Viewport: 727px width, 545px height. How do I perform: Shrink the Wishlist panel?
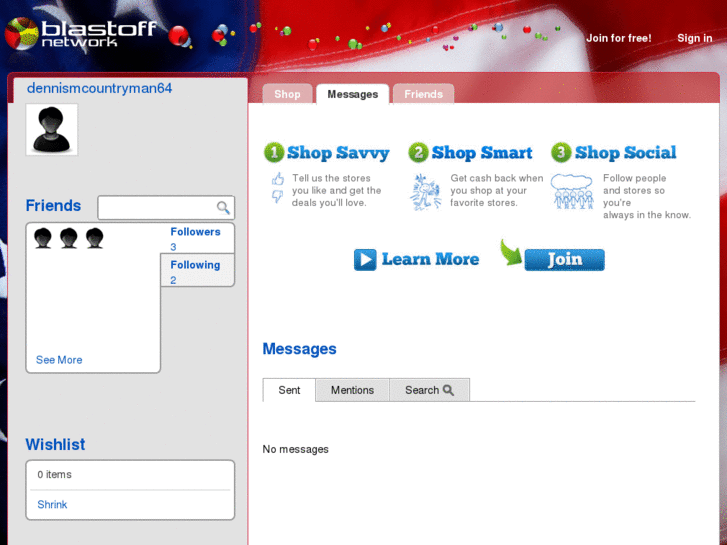(52, 505)
